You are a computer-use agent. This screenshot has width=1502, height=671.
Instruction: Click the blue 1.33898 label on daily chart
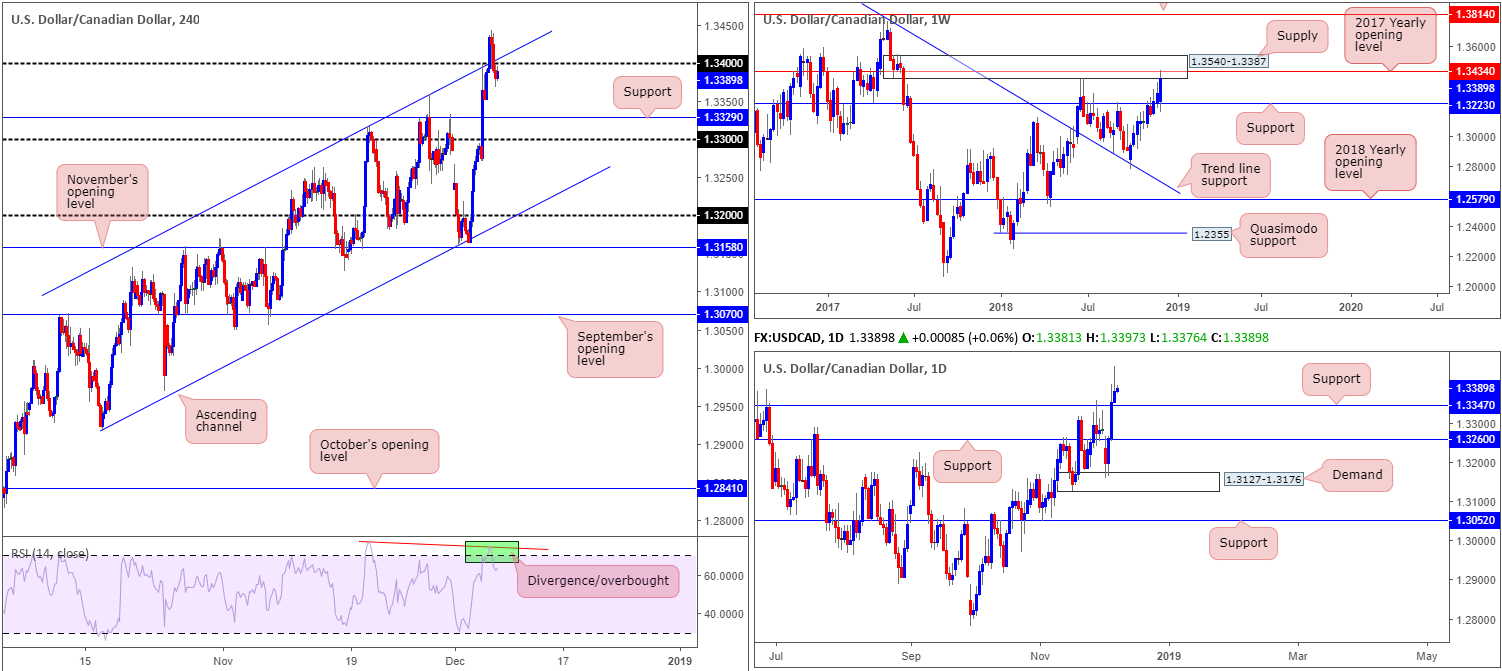coord(1475,389)
